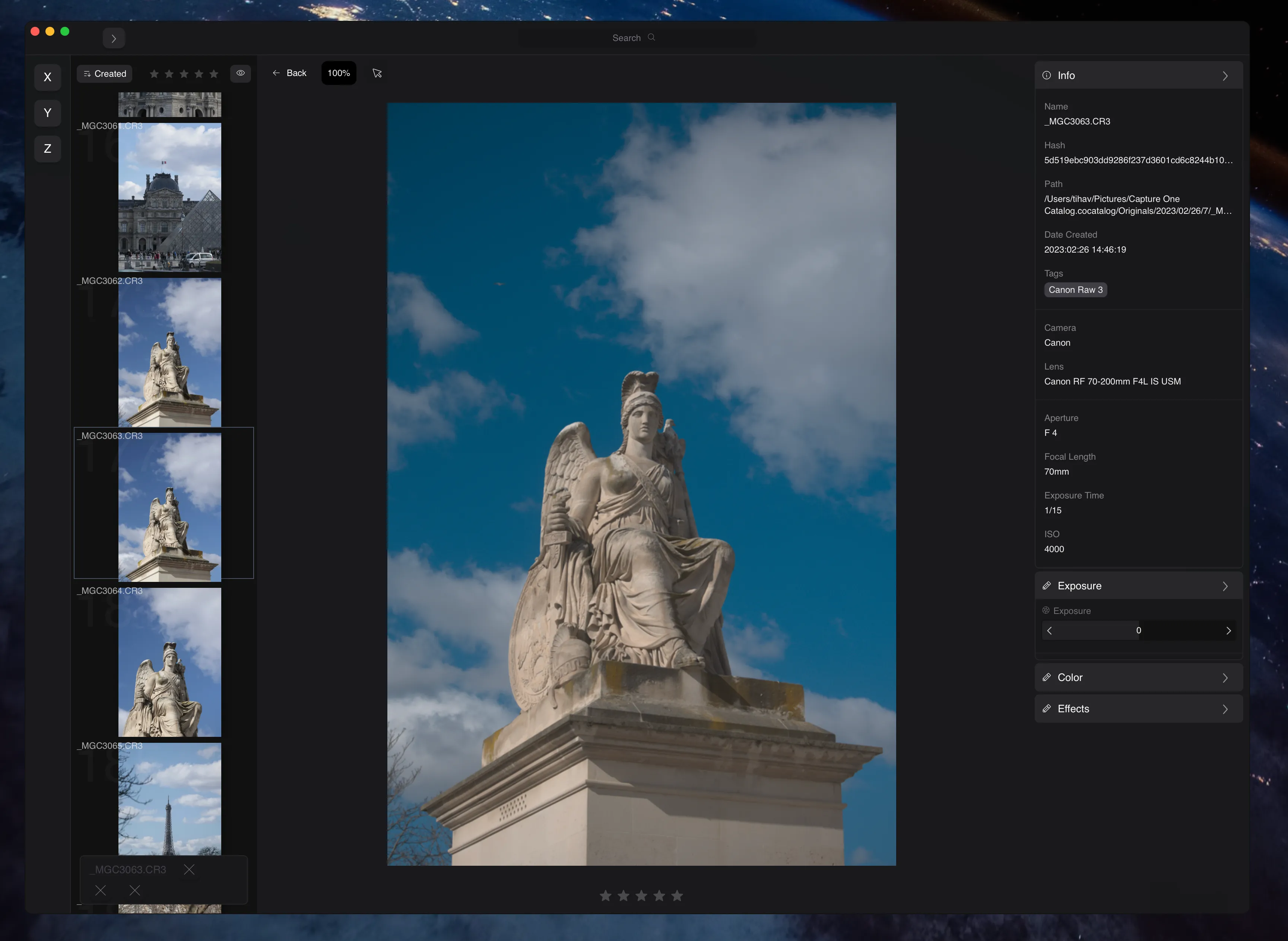The width and height of the screenshot is (1288, 941).
Task: Rate the photo four stars below the image
Action: 659,896
